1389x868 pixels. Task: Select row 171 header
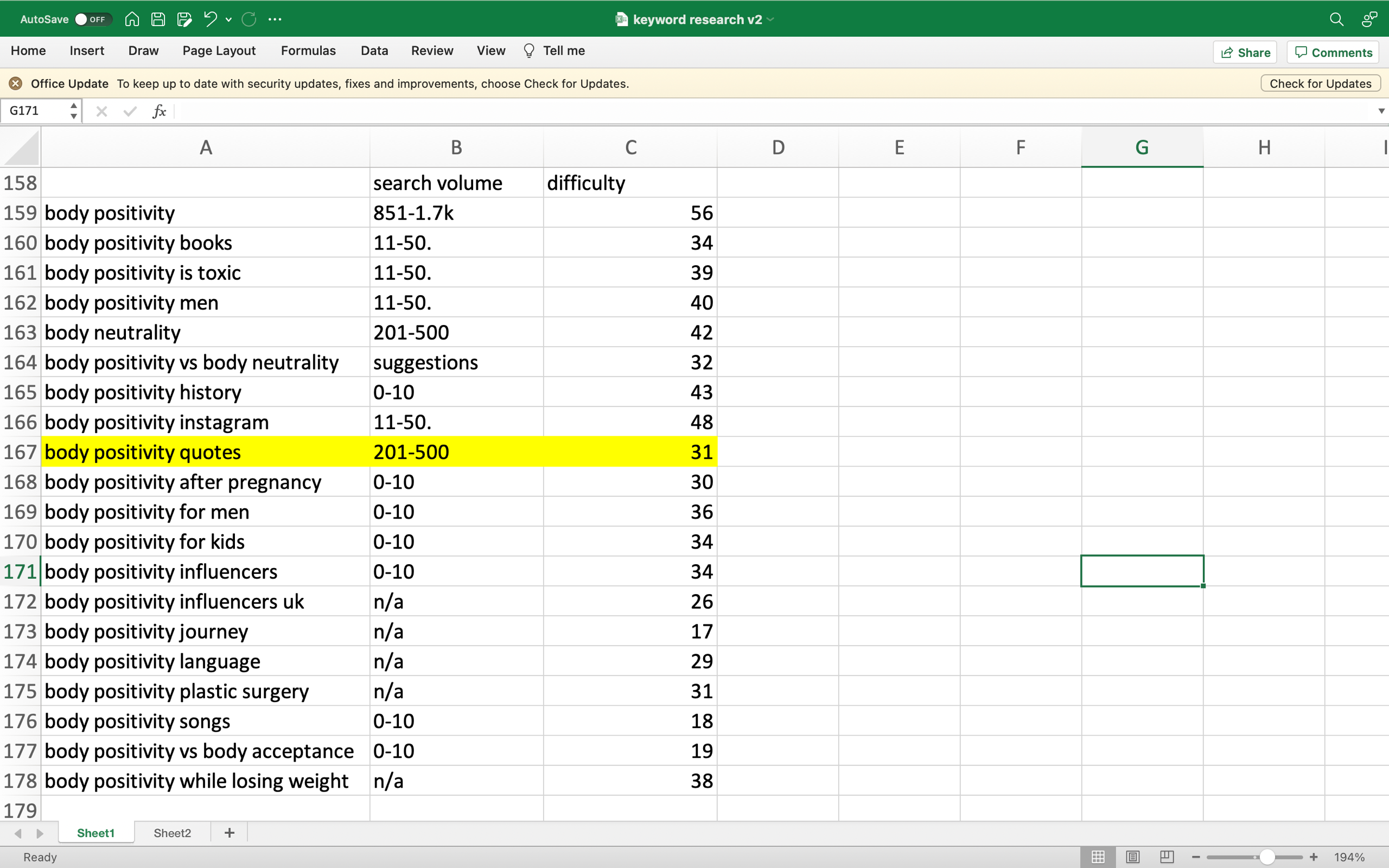tap(20, 571)
